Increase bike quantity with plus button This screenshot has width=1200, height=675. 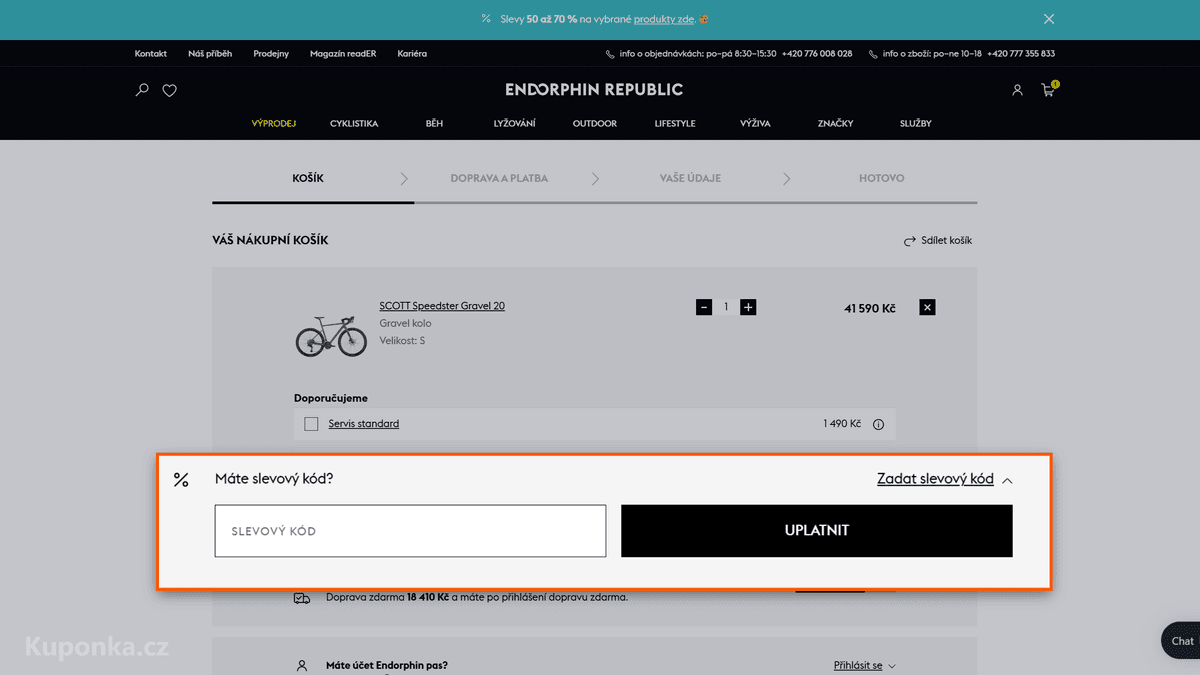[x=748, y=307]
